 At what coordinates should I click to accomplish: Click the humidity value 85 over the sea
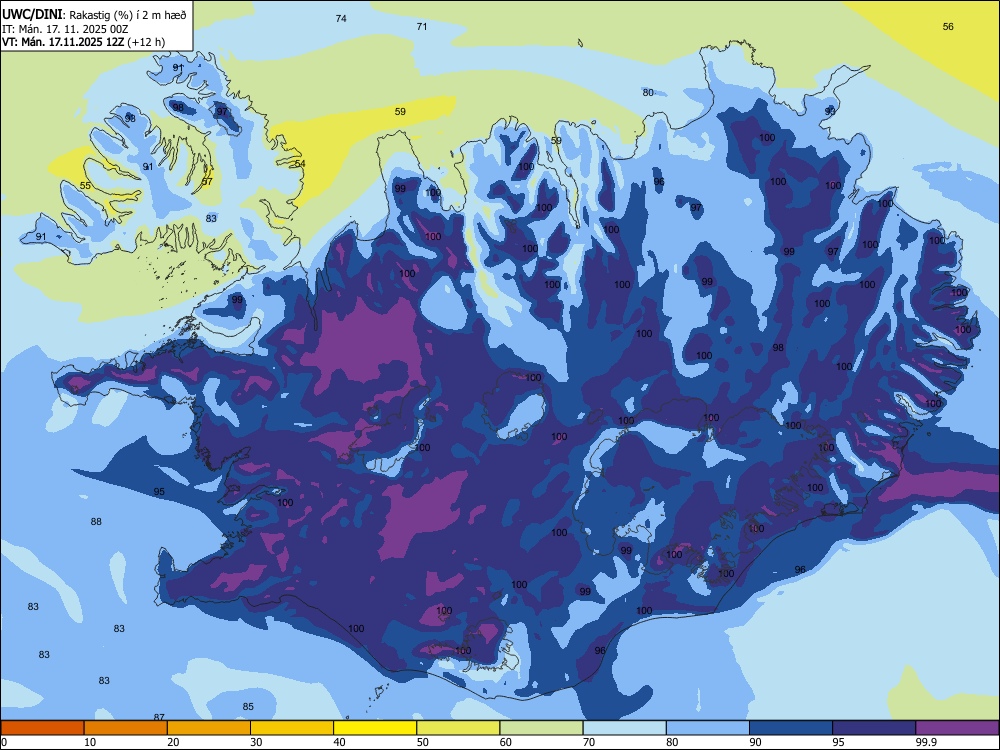pos(248,706)
